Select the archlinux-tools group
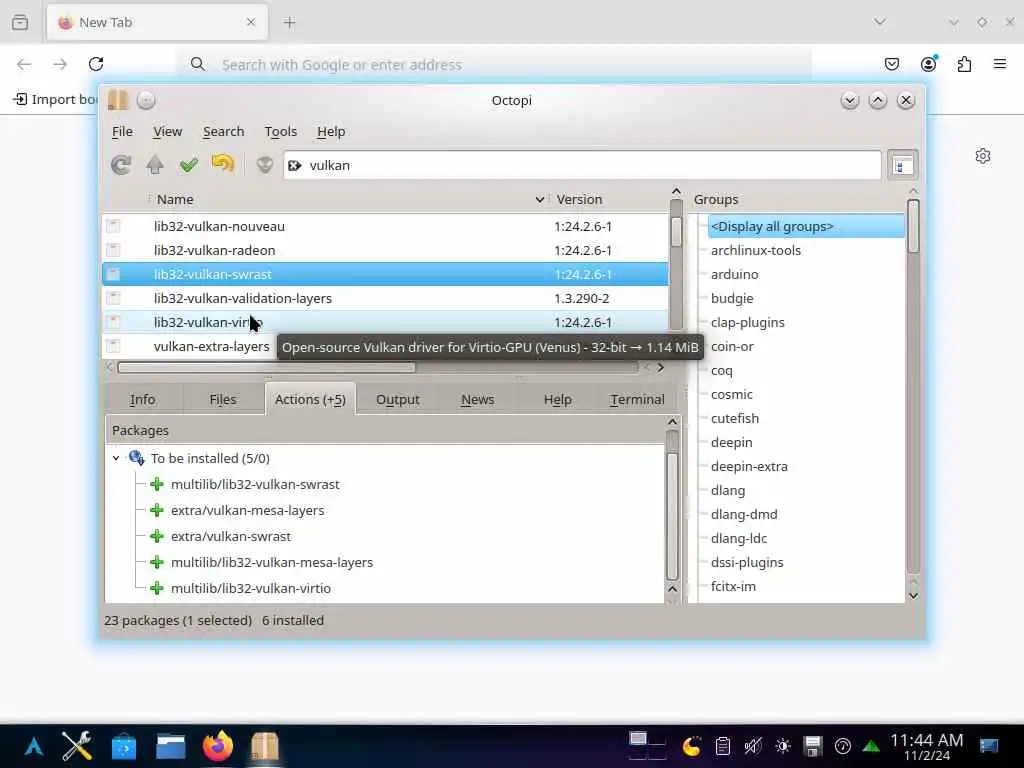 pos(756,250)
